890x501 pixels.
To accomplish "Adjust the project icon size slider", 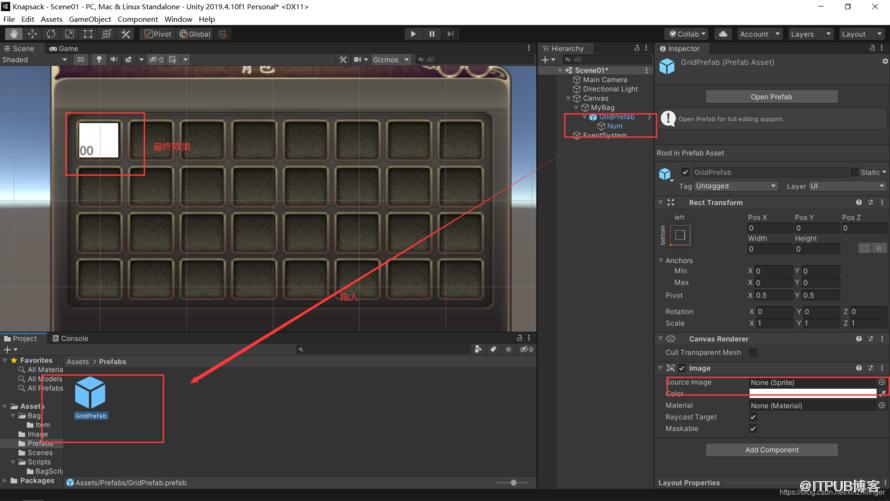I will 513,483.
